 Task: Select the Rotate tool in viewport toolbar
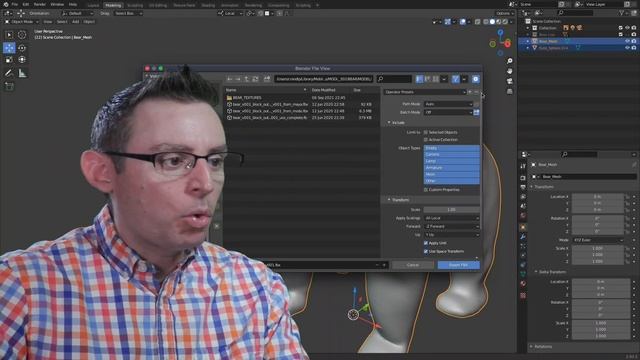point(22,48)
